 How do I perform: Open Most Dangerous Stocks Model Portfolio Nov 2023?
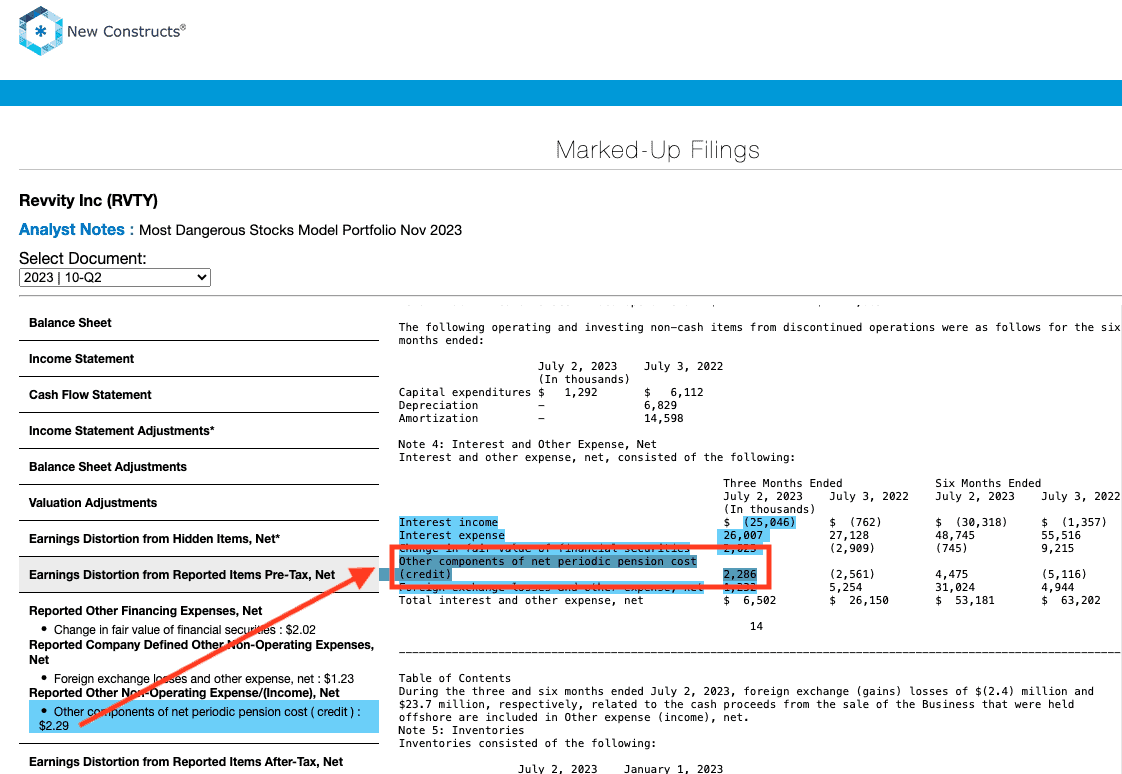(301, 230)
